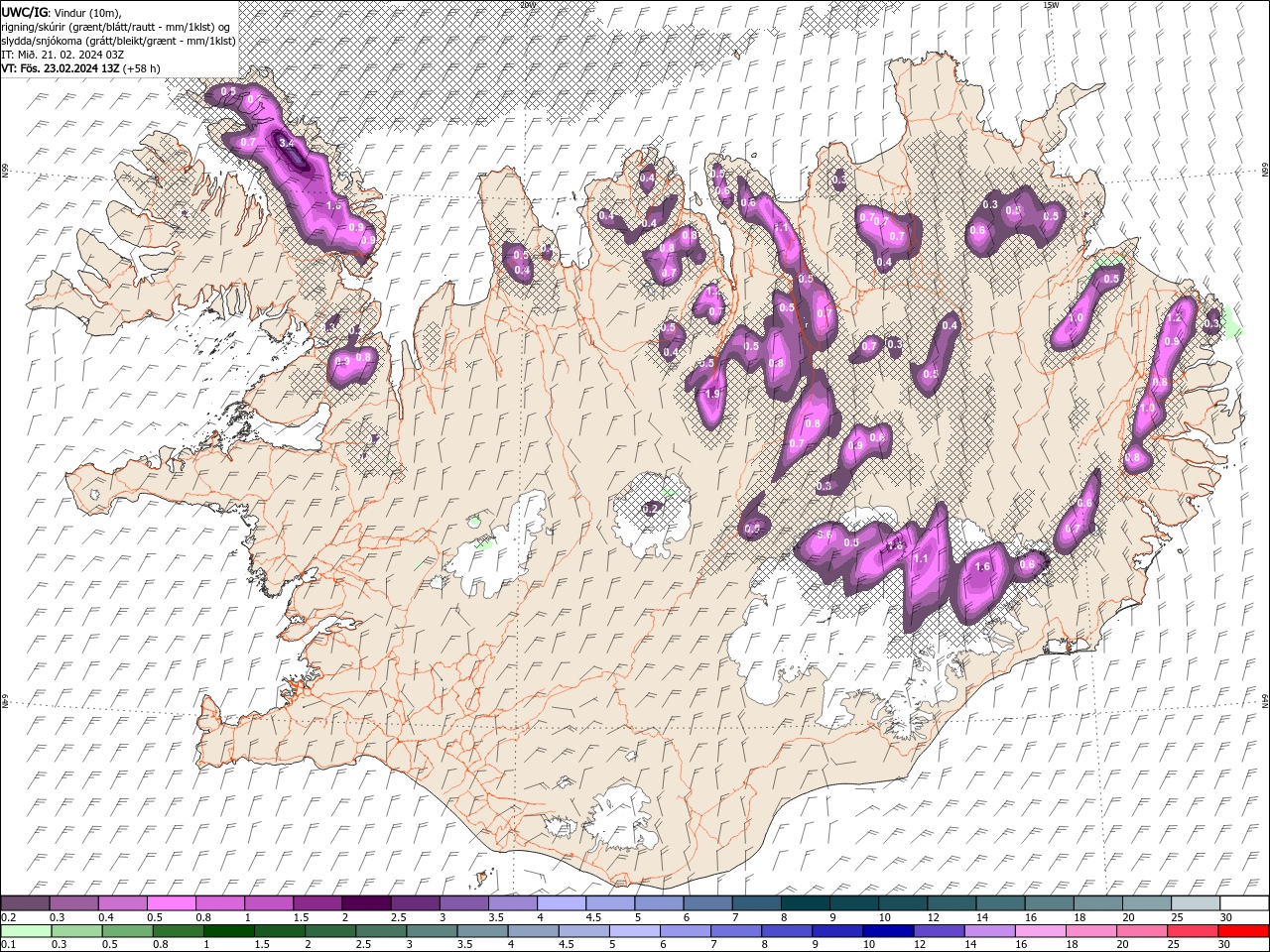Select the light lavender swatch above top-row 4 label
1270x952 pixels.
coord(562,903)
